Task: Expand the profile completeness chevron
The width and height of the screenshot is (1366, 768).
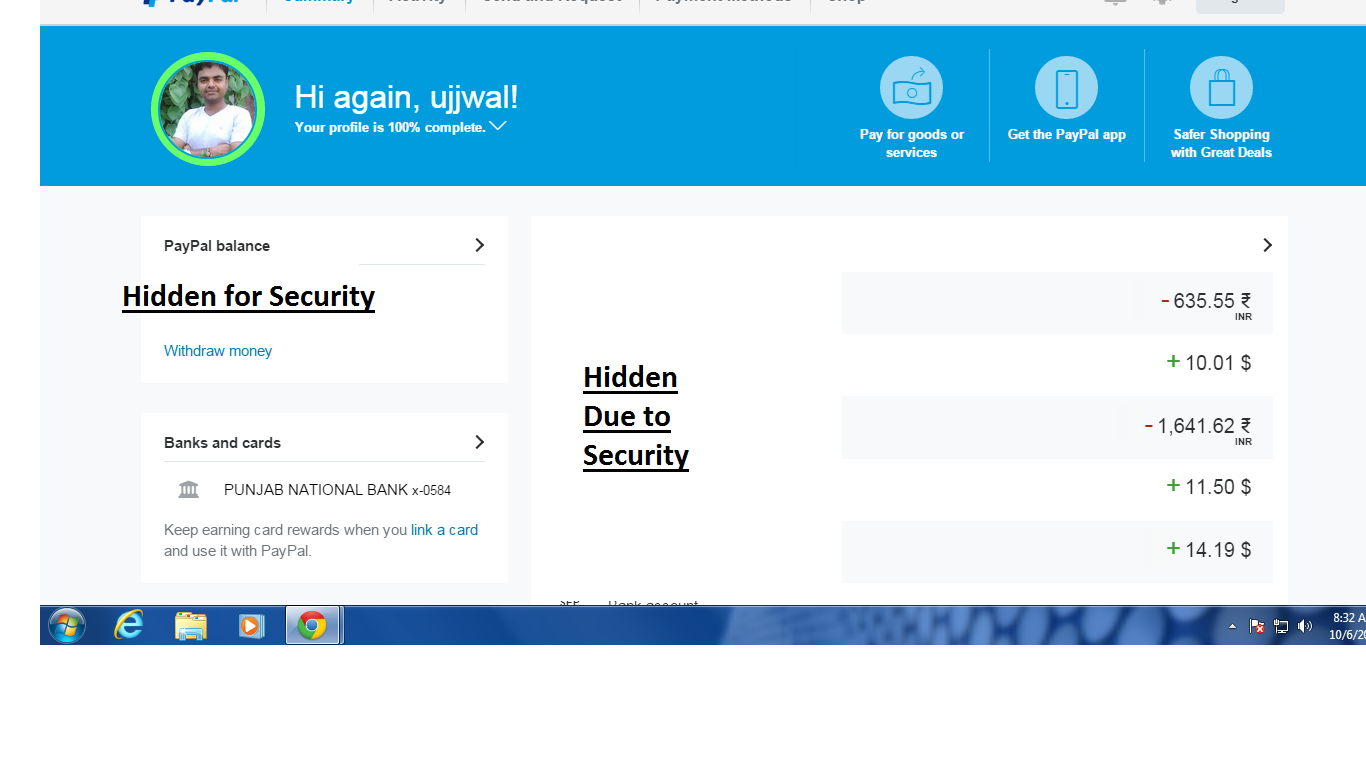Action: pos(498,126)
